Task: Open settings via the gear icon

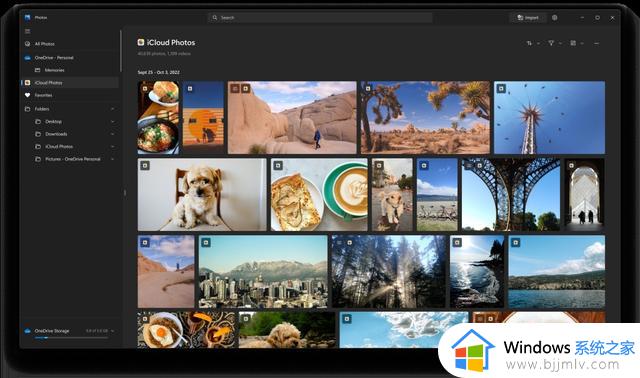Action: coord(554,18)
